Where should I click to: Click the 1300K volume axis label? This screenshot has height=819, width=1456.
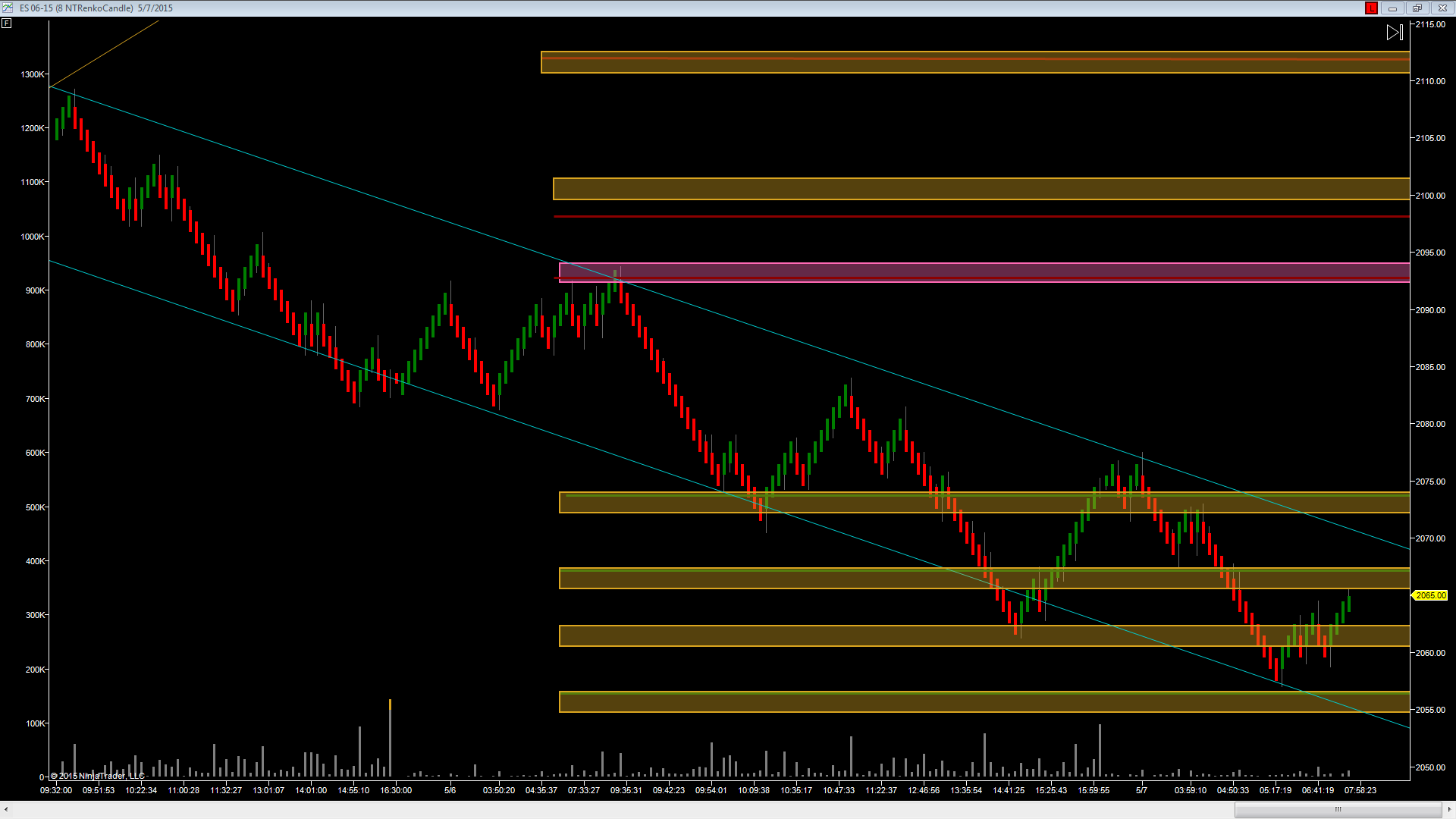pos(33,74)
